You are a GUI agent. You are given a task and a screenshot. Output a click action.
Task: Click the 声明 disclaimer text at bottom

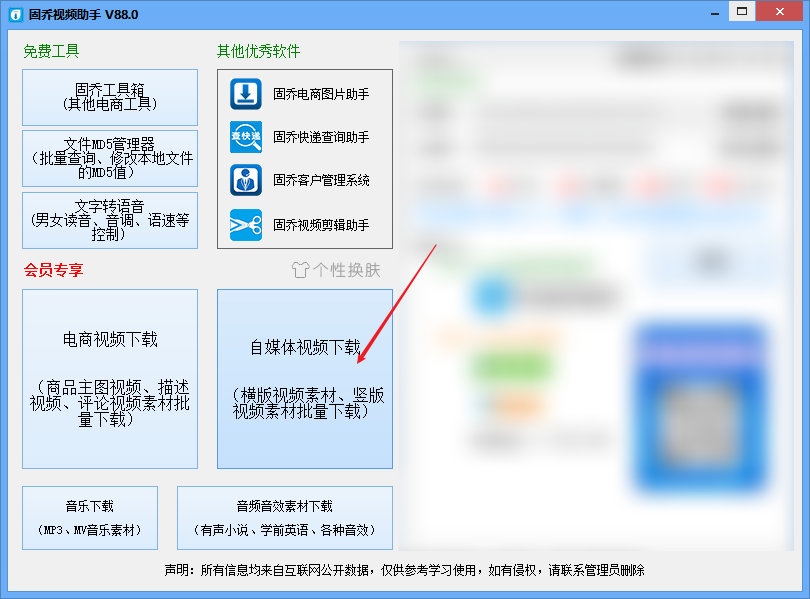click(x=404, y=570)
